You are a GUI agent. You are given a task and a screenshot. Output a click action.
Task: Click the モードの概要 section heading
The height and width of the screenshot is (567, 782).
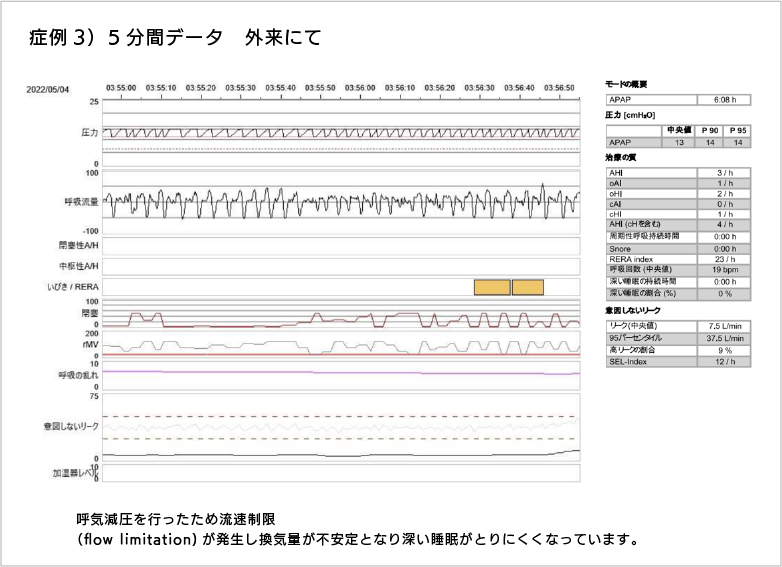tap(626, 84)
